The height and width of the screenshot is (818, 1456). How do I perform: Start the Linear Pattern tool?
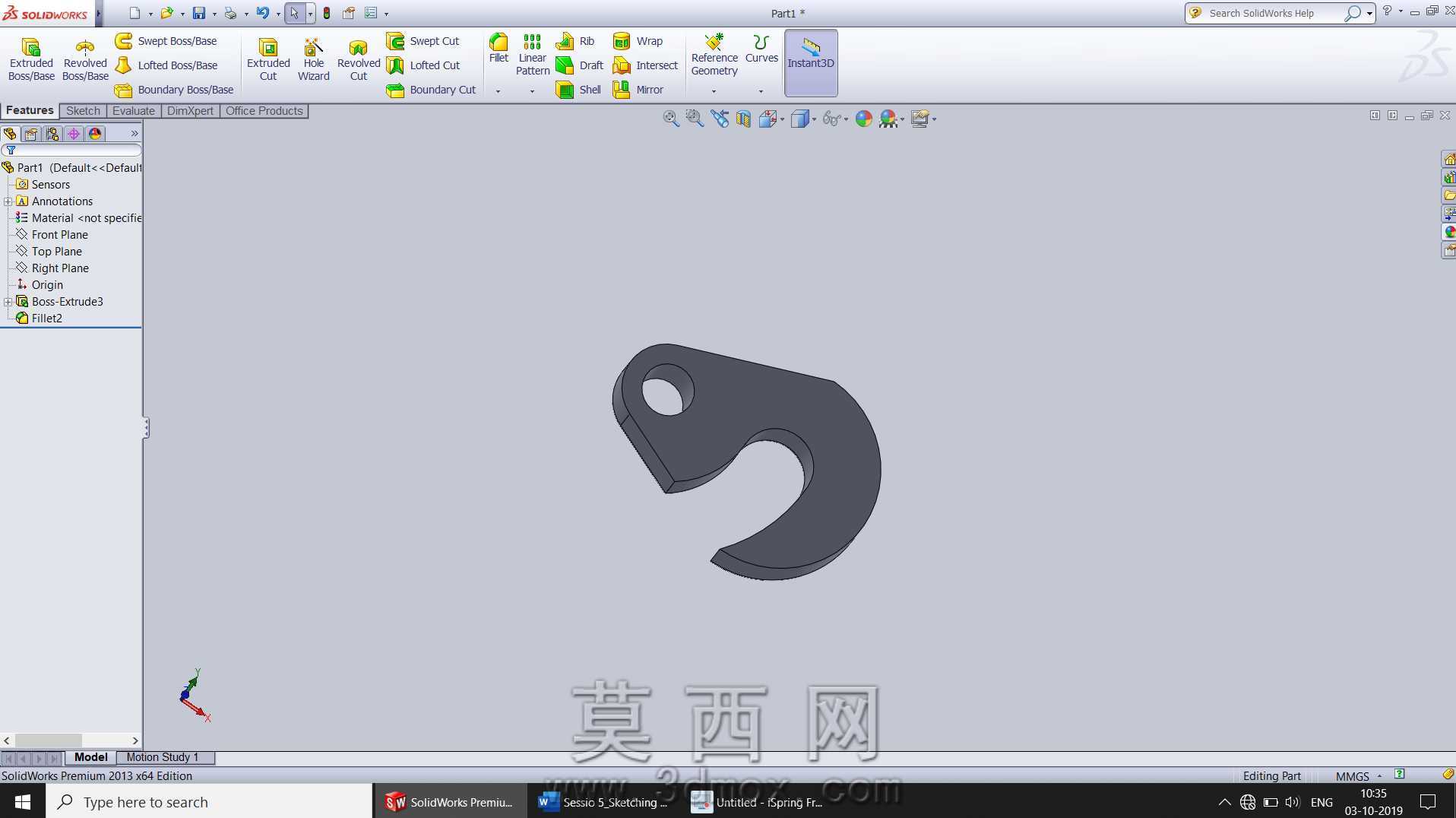pyautogui.click(x=533, y=54)
